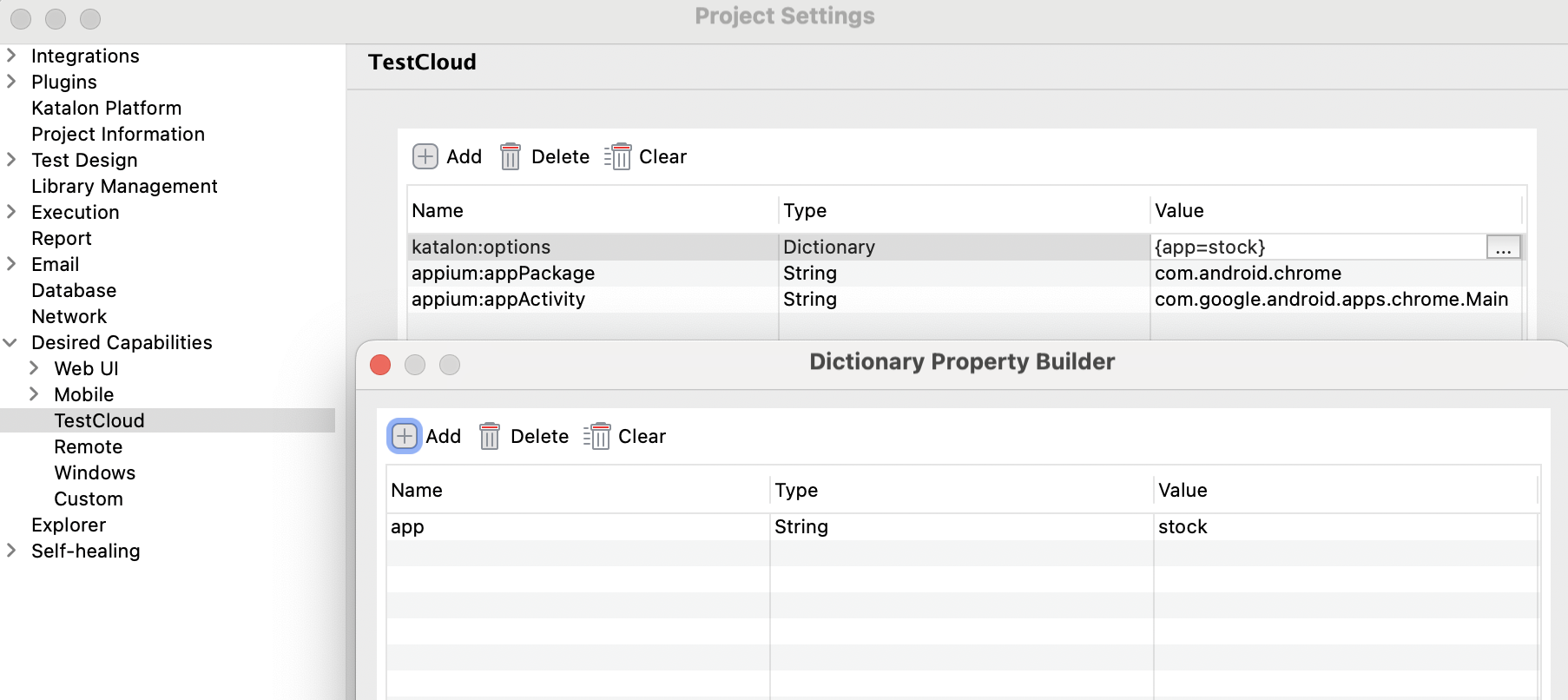Click com.google.android.apps.chrome.Main value cell
The image size is (1568, 700).
point(1336,300)
